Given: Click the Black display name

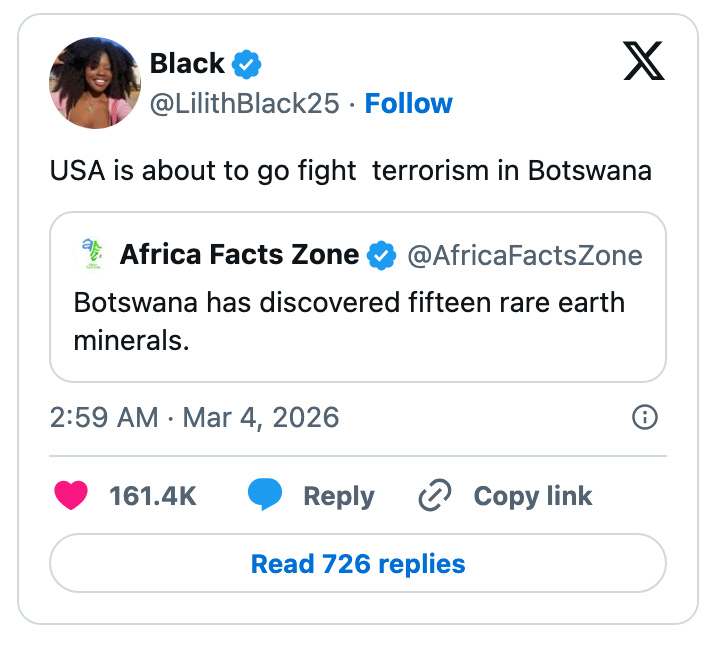Looking at the screenshot, I should click(x=187, y=64).
